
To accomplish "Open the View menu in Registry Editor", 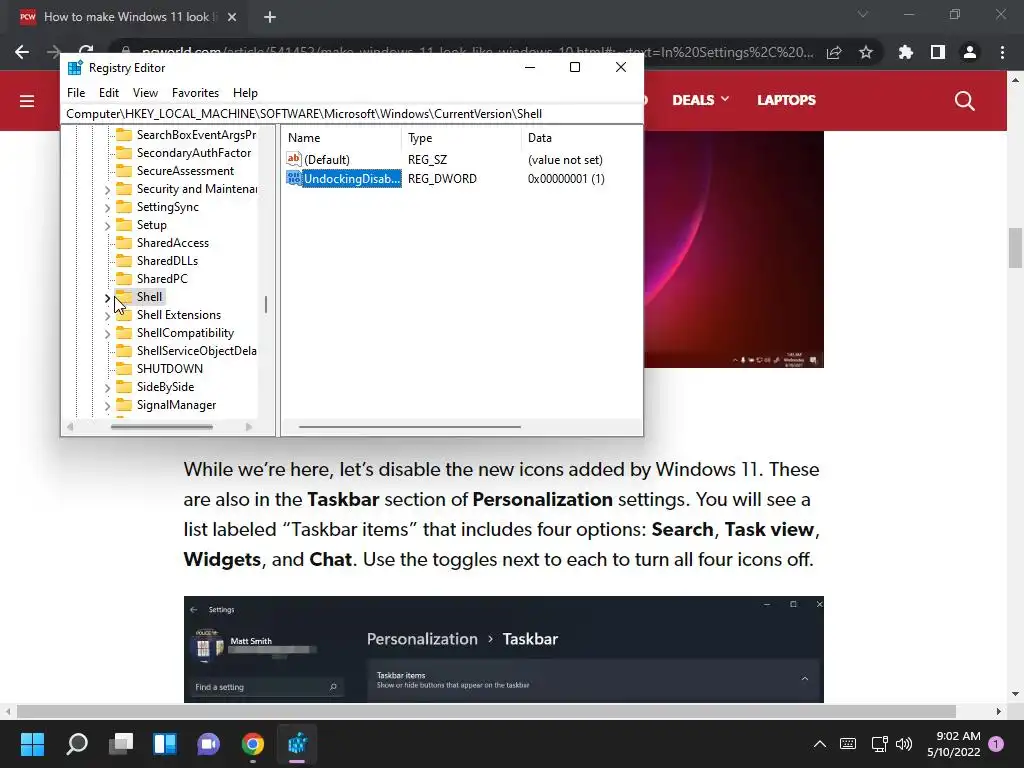I will [x=145, y=93].
